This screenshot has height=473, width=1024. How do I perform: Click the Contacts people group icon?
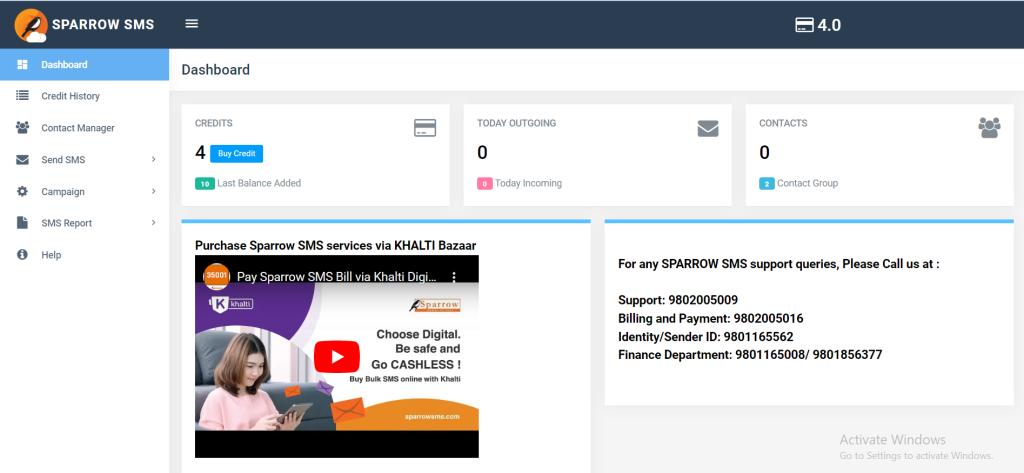tap(989, 127)
